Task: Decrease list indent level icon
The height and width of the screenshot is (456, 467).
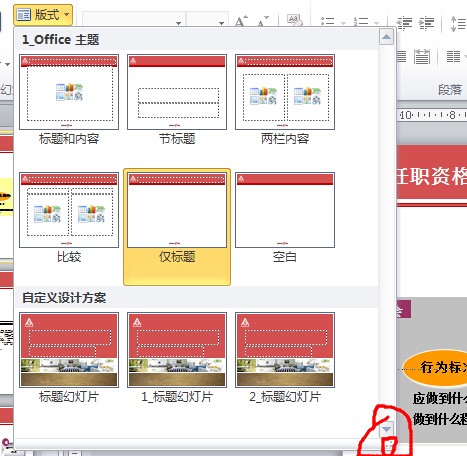Action: pos(404,23)
